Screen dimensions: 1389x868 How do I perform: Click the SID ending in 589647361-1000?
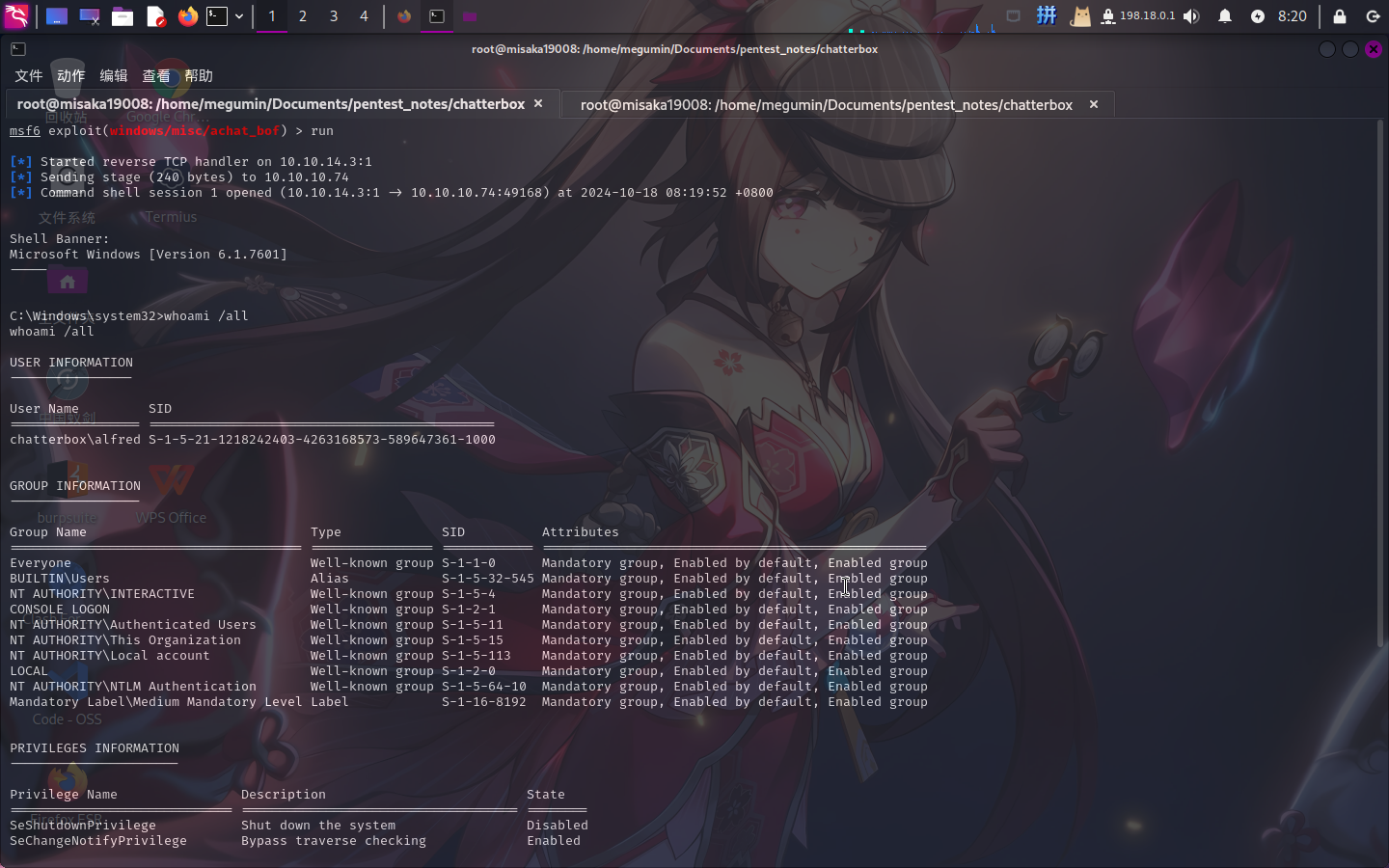tap(322, 440)
